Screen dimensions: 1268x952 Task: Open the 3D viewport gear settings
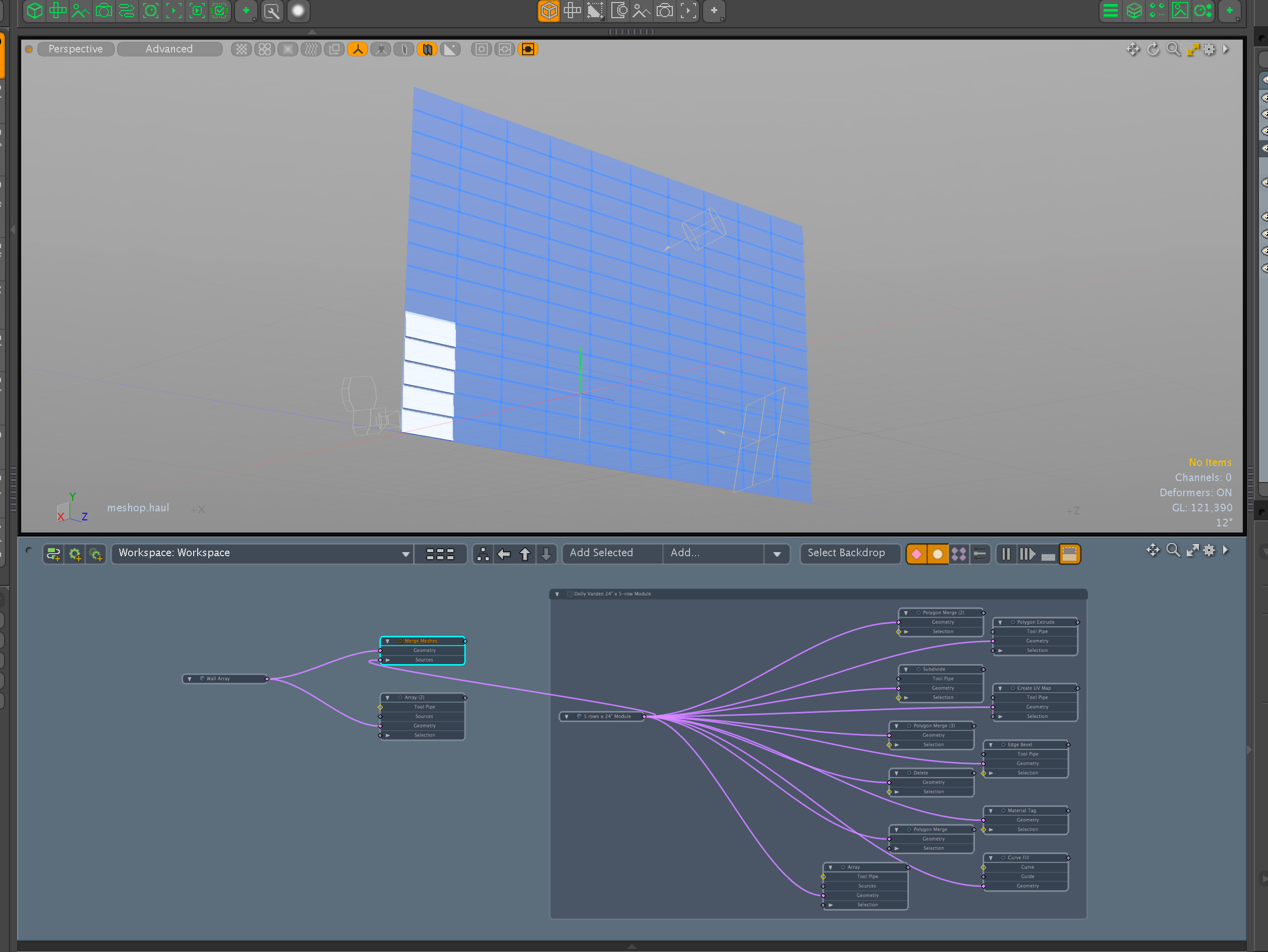pyautogui.click(x=1208, y=49)
